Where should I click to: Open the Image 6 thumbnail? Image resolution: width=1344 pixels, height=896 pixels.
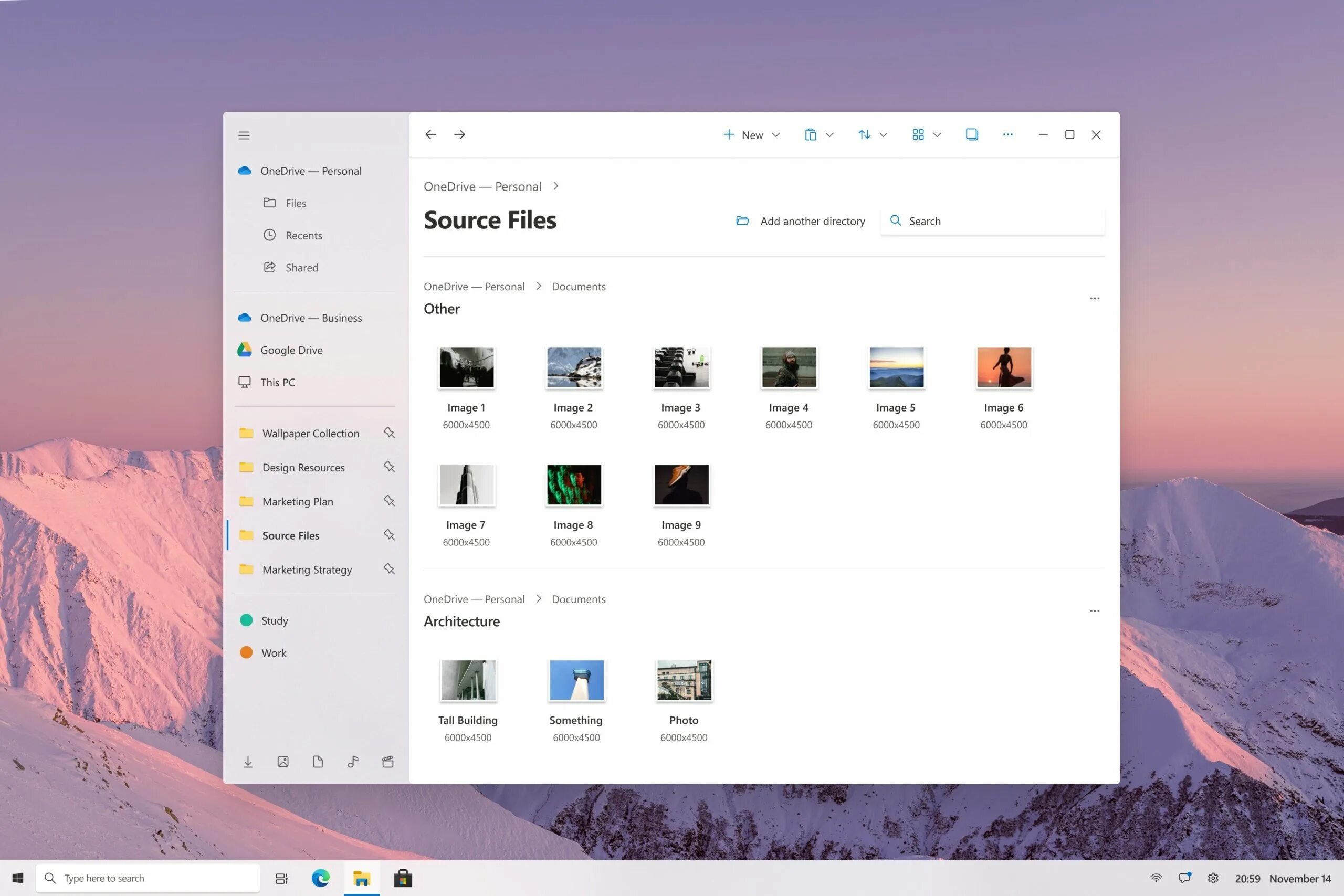[1003, 368]
